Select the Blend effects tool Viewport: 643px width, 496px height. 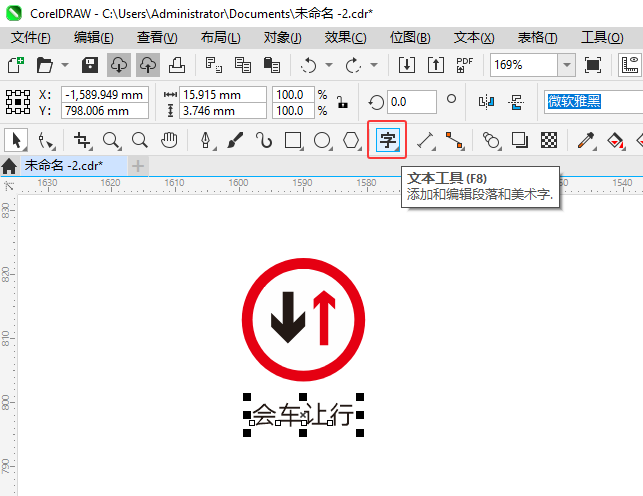coord(491,140)
